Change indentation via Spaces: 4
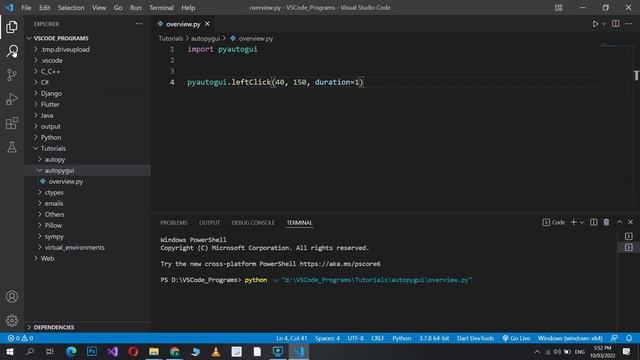Viewport: 640px width, 360px height. [x=327, y=338]
